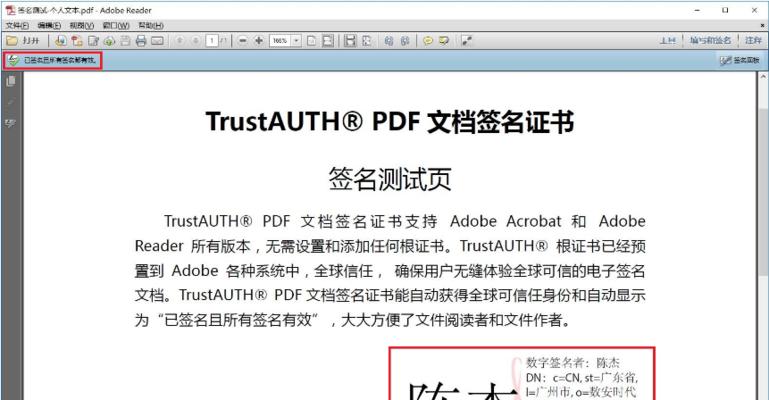Open the 视图(V) menu
Viewport: 769px width, 400px height.
(81, 25)
